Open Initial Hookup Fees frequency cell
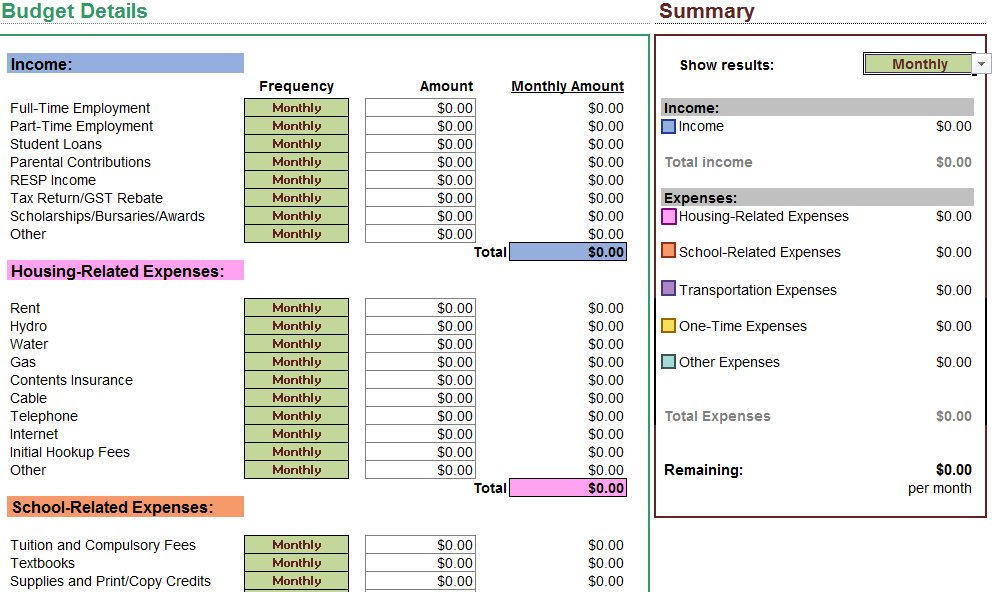 click(297, 452)
